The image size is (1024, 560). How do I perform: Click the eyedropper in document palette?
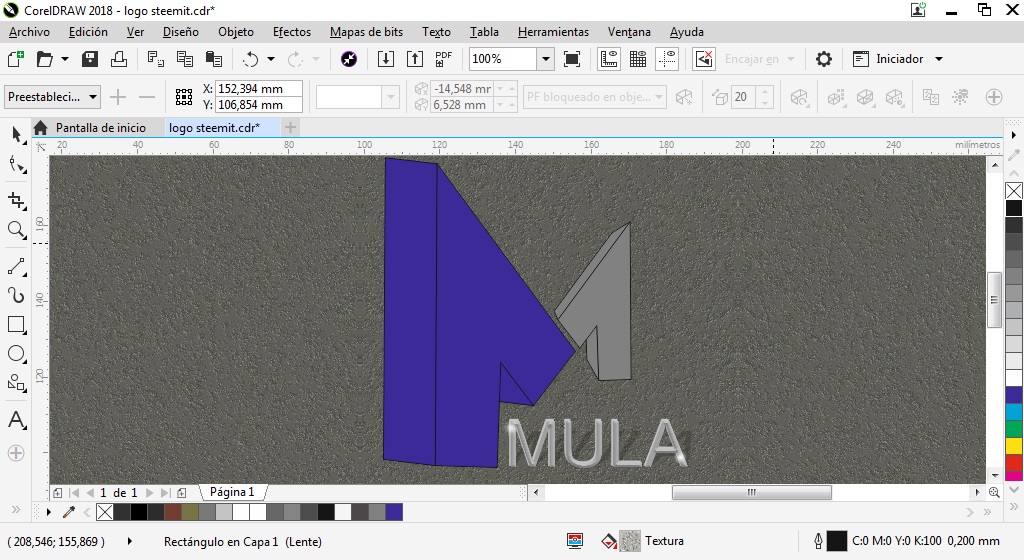(69, 512)
